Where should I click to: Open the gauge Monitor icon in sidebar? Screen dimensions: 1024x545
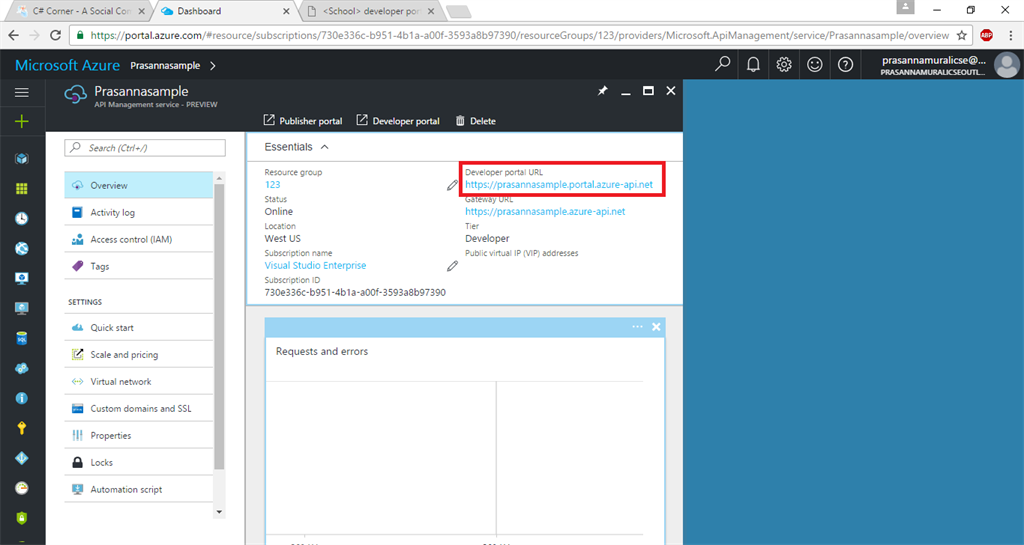[x=22, y=488]
